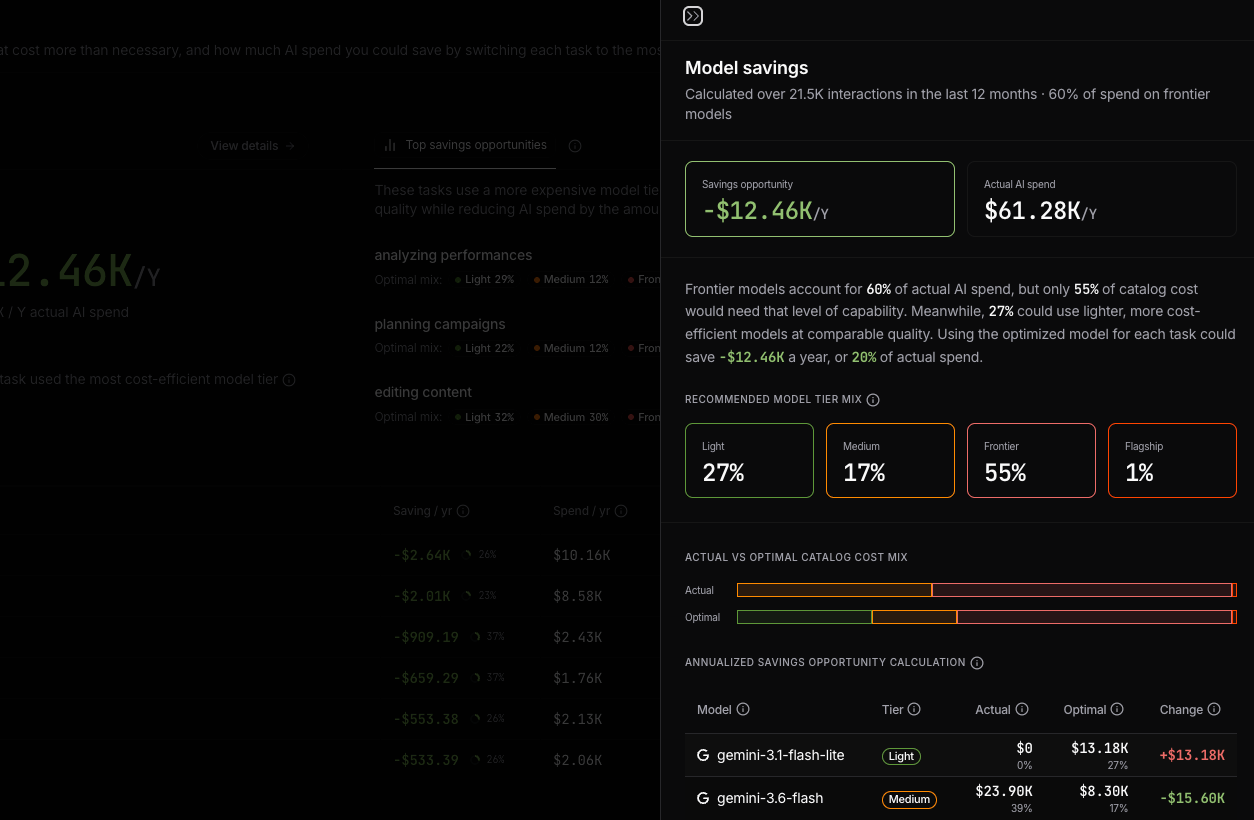Click the $23.90K actual value
Viewport: 1254px width, 820px height.
click(x=1004, y=791)
